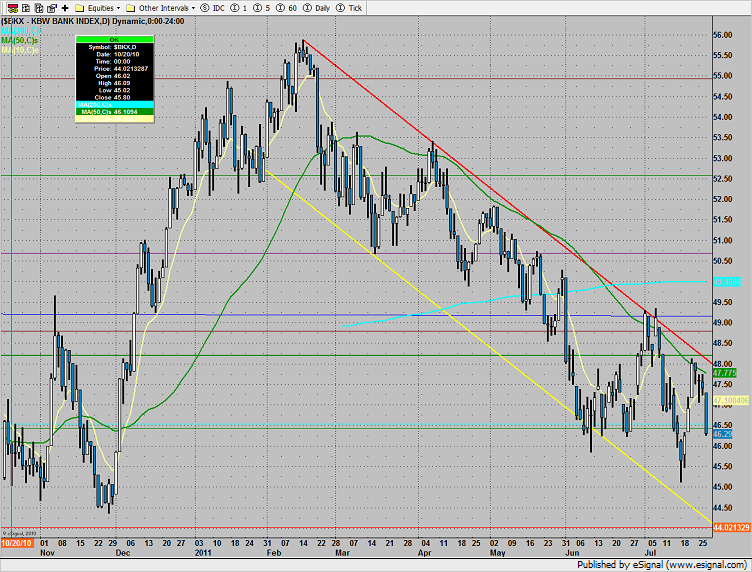Click the green 47.775 price axis label
This screenshot has height=572, width=752.
[725, 373]
